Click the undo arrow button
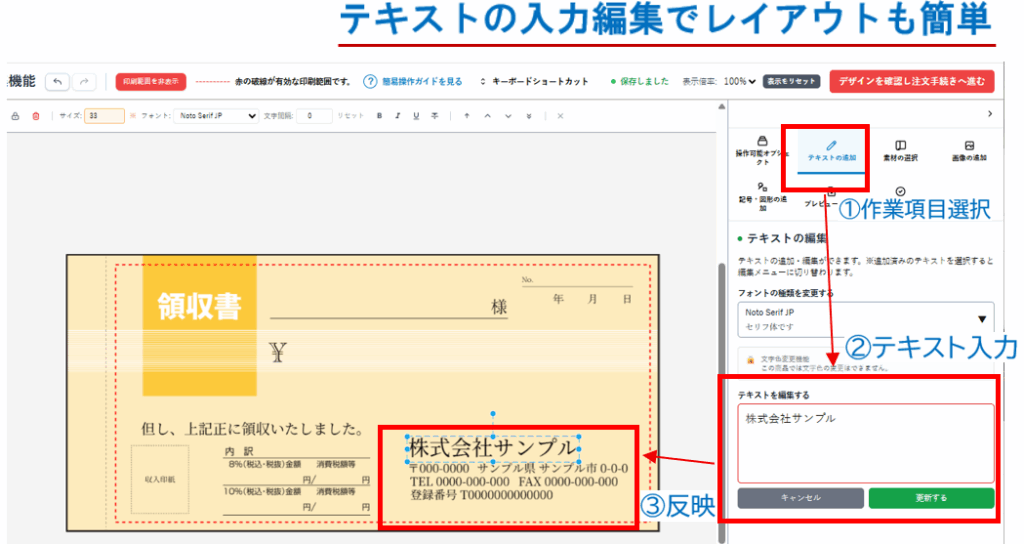The height and width of the screenshot is (544, 1024). (x=59, y=81)
